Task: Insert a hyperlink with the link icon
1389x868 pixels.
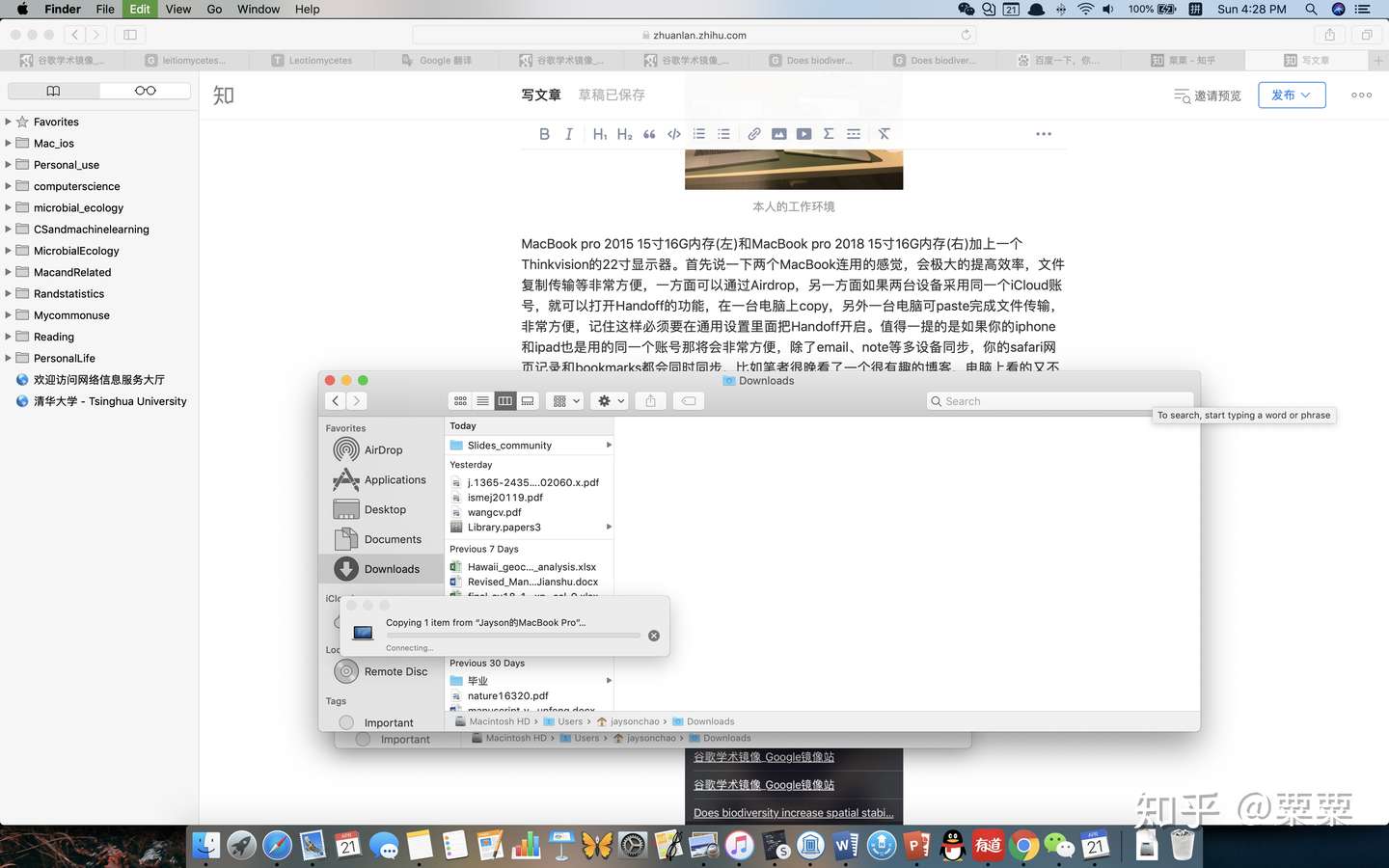Action: [754, 134]
